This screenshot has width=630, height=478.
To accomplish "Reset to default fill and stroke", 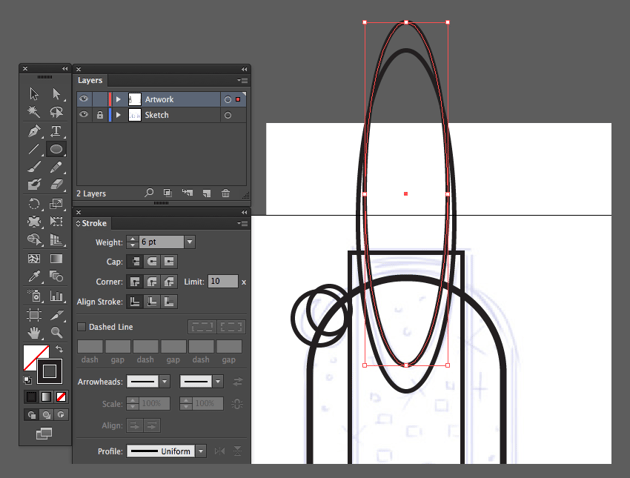I will click(x=27, y=380).
